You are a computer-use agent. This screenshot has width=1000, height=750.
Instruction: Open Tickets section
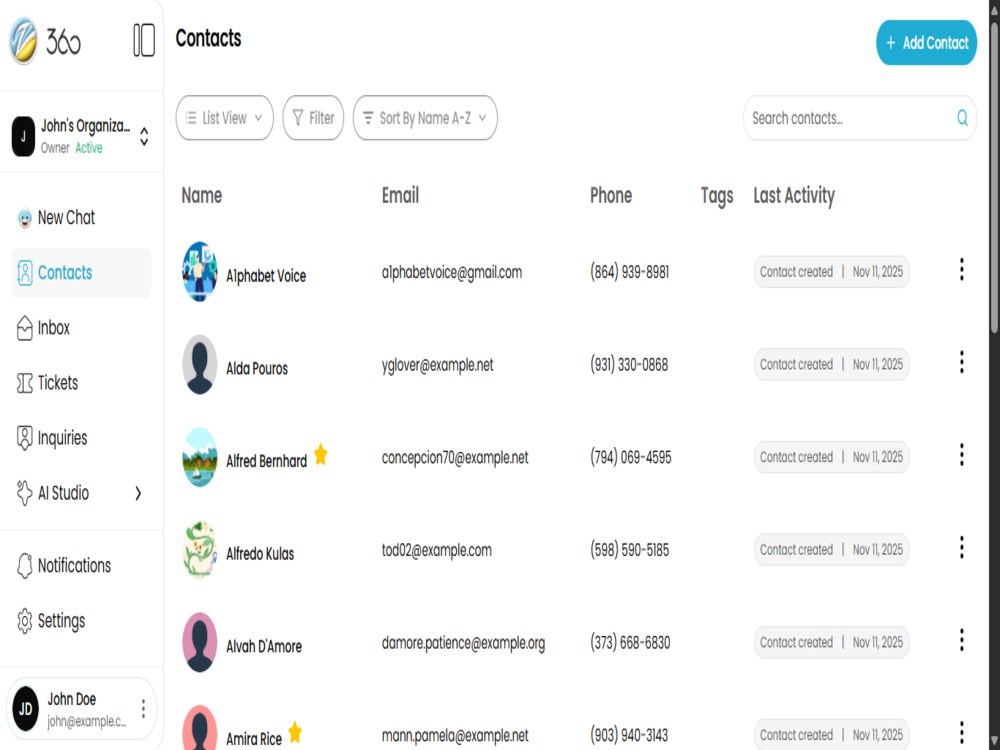point(82,383)
